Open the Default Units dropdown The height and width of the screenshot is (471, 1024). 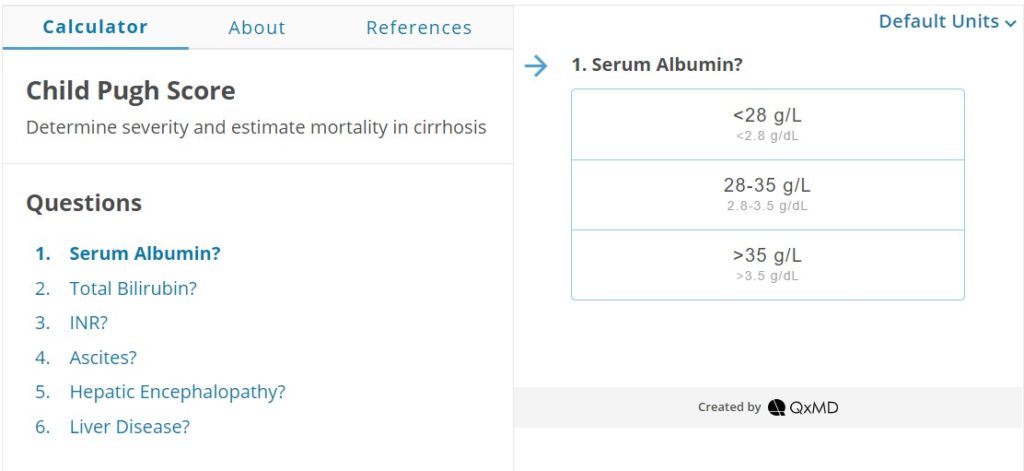click(947, 22)
